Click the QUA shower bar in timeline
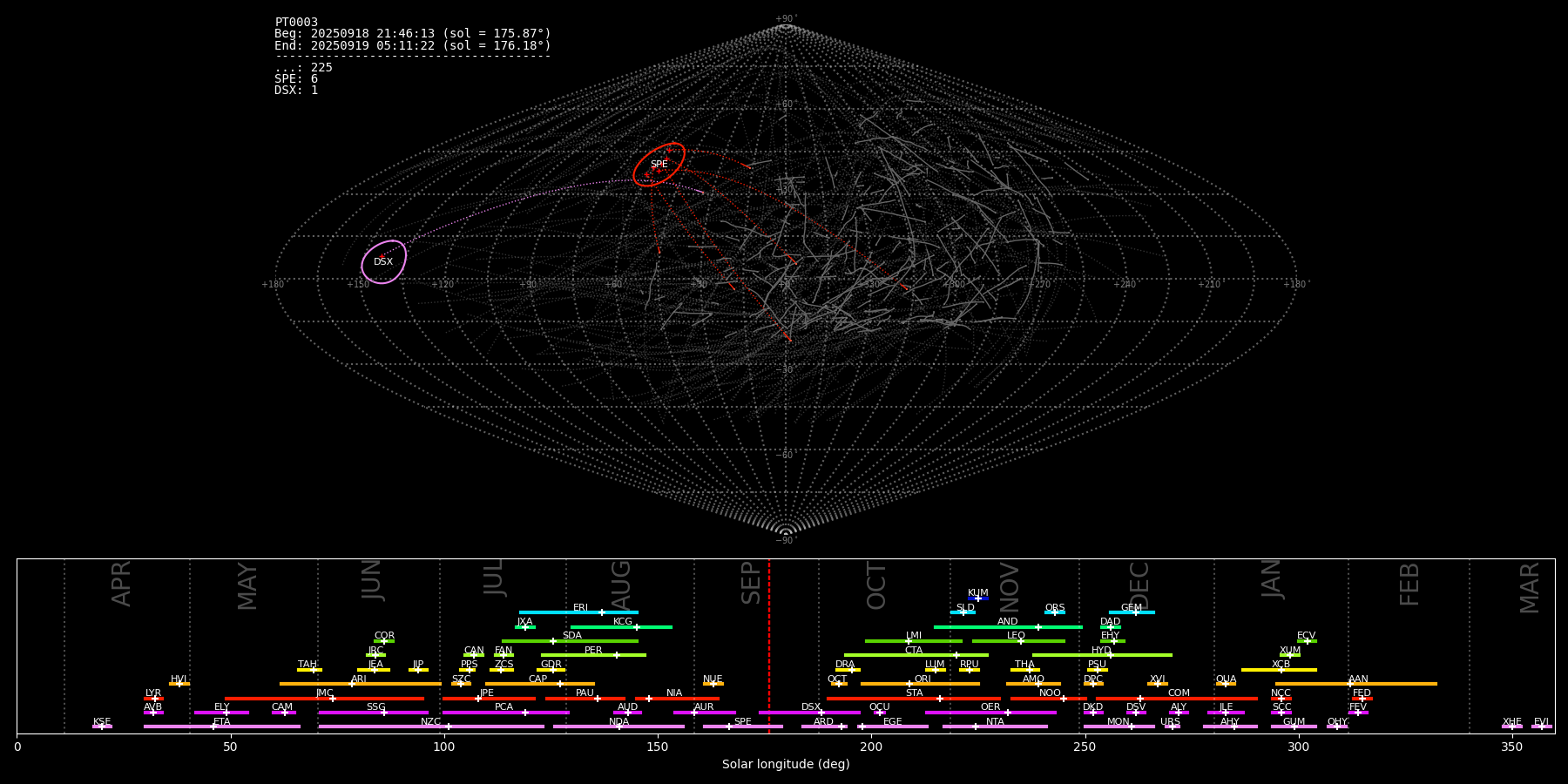1568x784 pixels. (x=1226, y=684)
